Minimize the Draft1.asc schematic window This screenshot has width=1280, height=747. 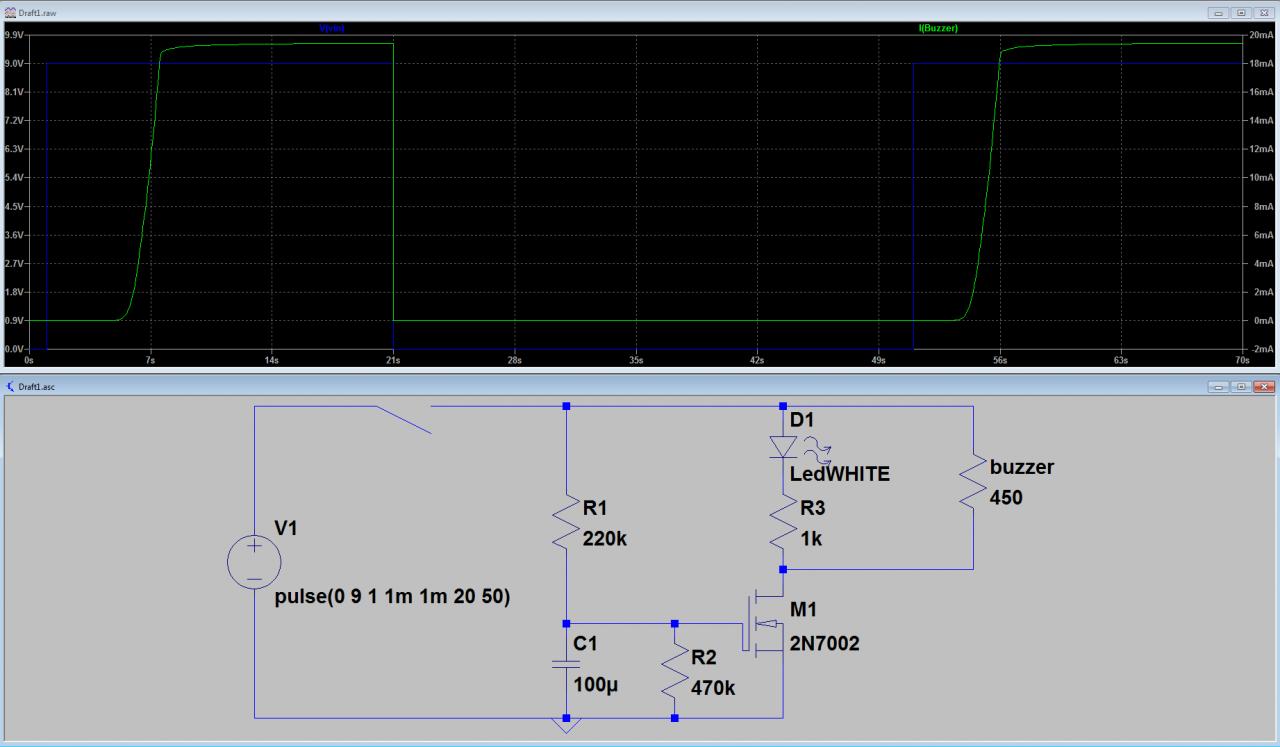click(1218, 387)
